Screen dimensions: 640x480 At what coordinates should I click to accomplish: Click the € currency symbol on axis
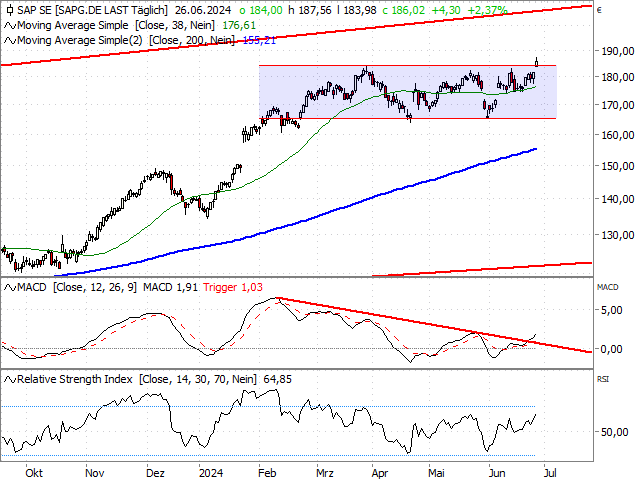[599, 11]
